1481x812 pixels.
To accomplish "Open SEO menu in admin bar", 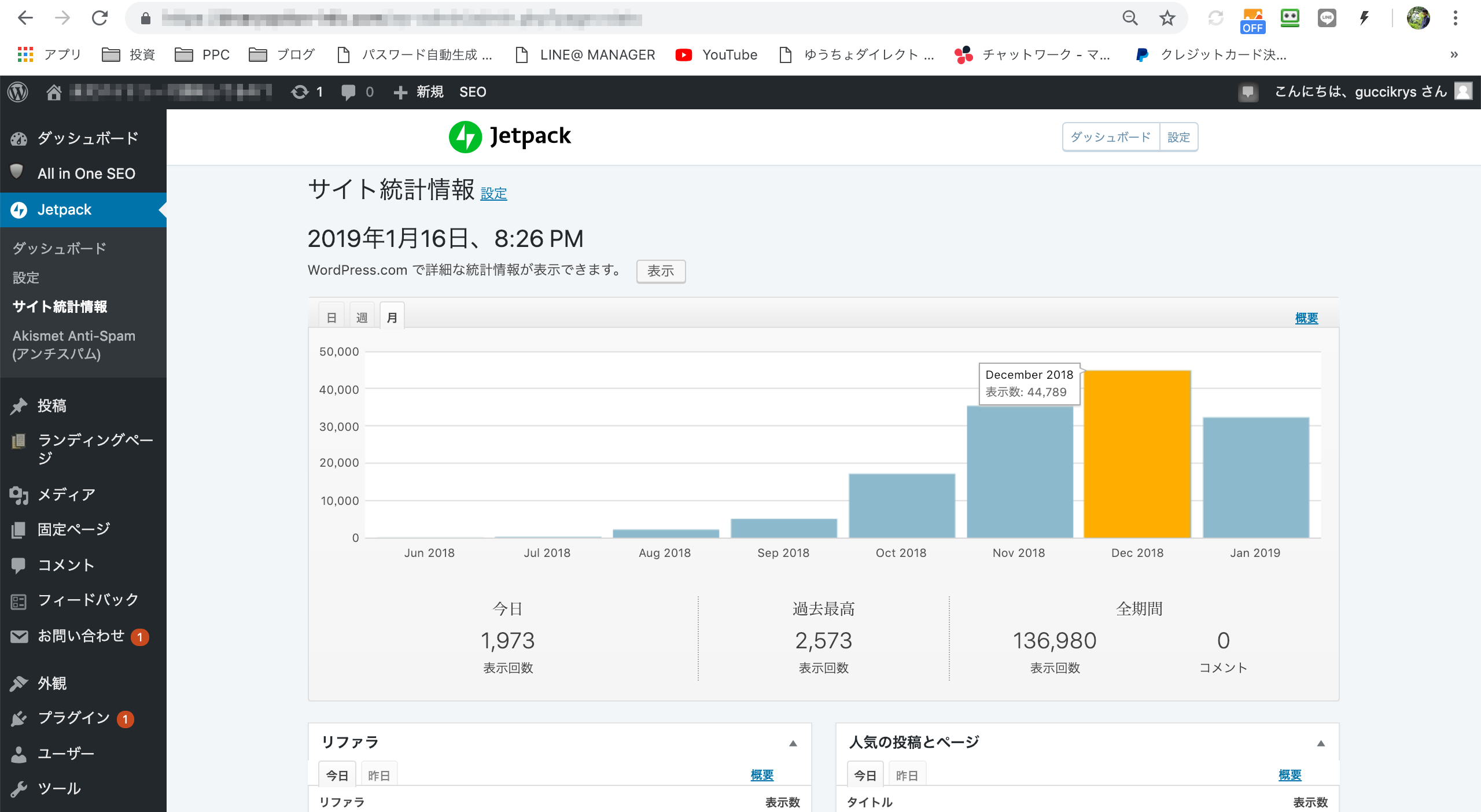I will coord(473,92).
